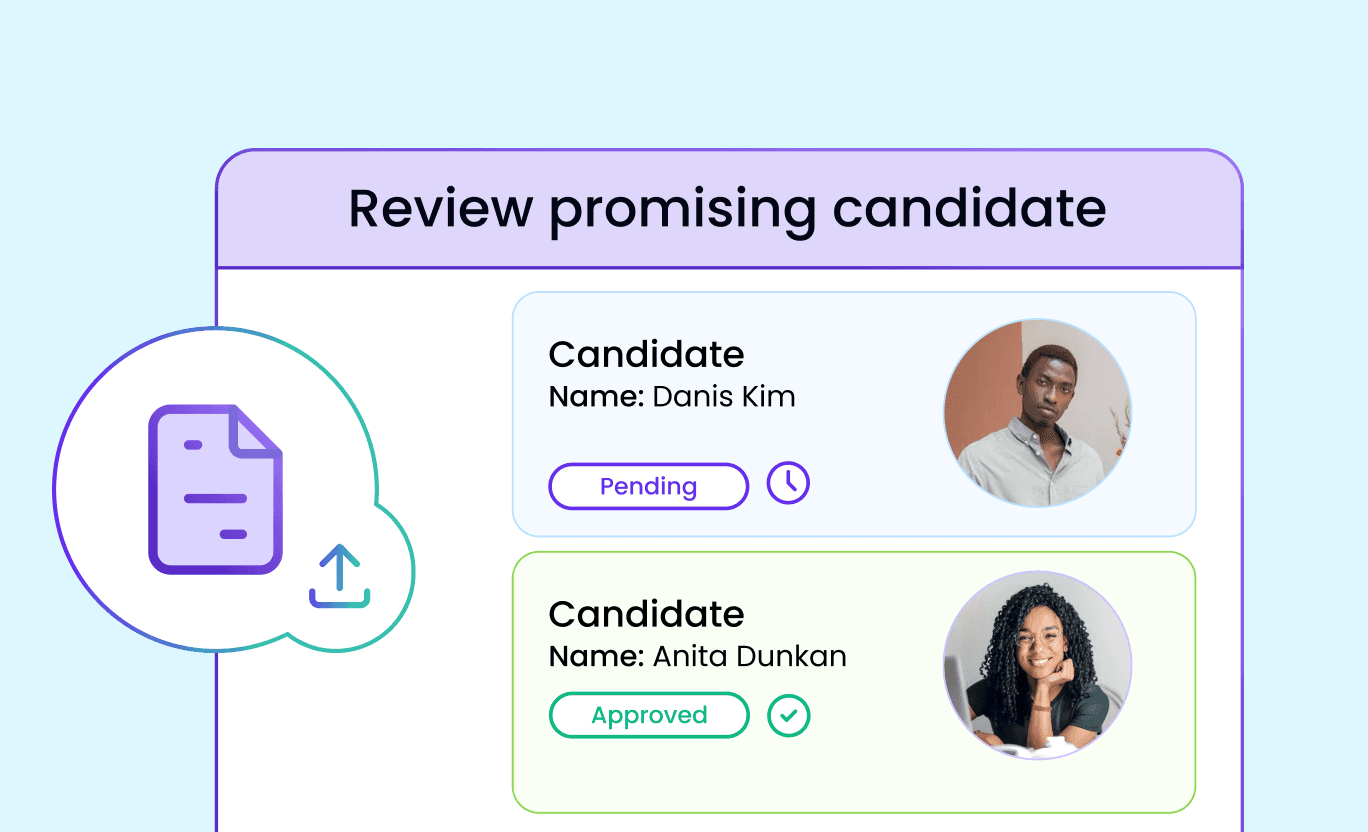This screenshot has height=832, width=1368.
Task: Click the Review promising candidate header
Action: 727,209
